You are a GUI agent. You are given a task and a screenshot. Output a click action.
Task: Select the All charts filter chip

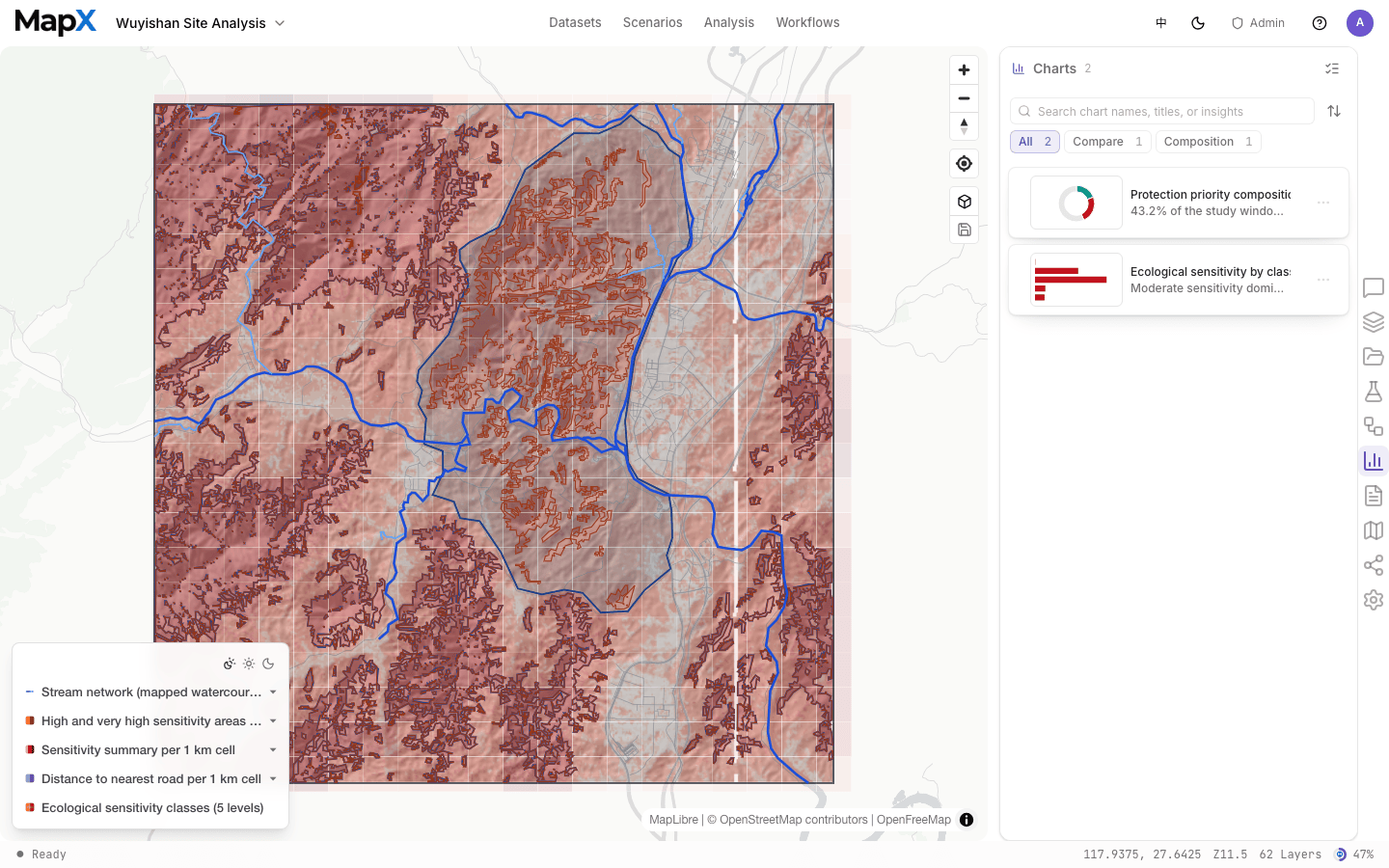1035,142
